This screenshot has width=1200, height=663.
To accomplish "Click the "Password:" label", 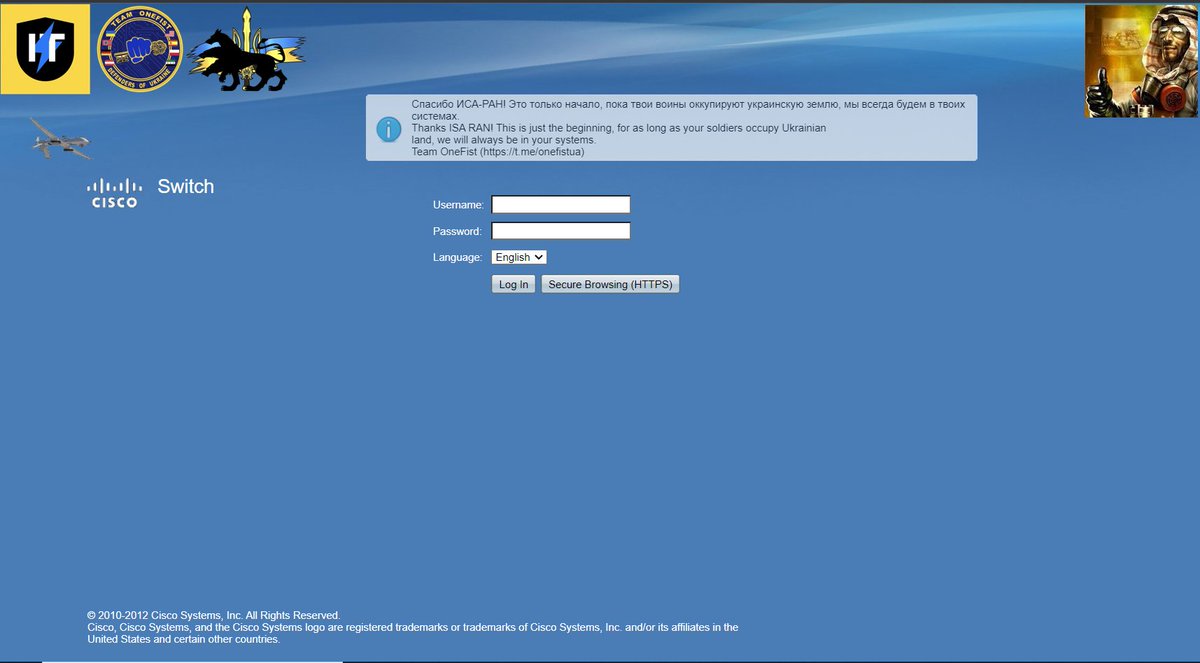I will (458, 231).
